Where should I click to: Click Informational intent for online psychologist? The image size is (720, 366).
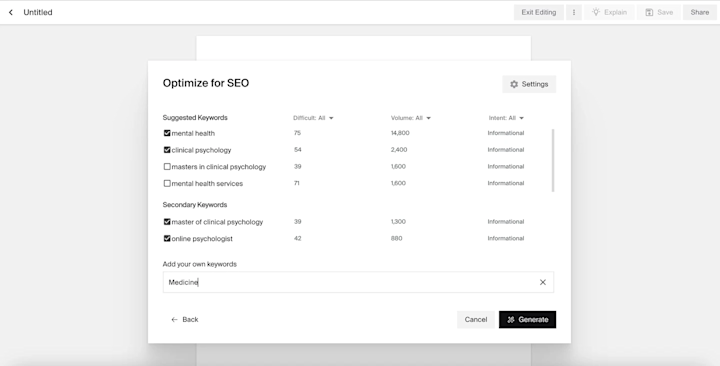pos(506,238)
